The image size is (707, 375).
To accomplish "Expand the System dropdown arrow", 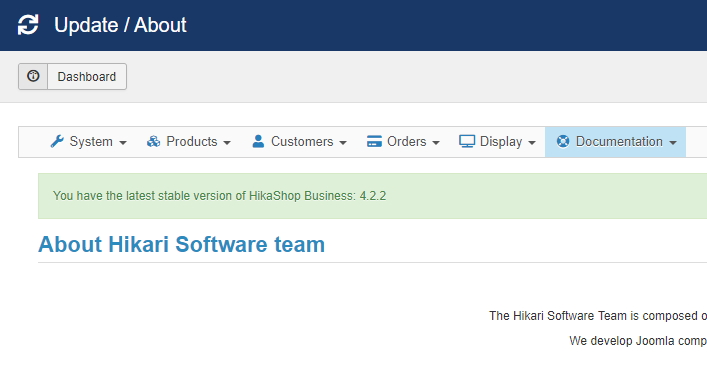I will [123, 143].
